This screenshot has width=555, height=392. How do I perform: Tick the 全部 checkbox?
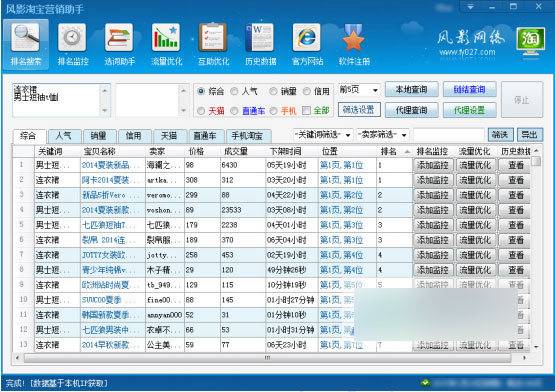tap(306, 111)
